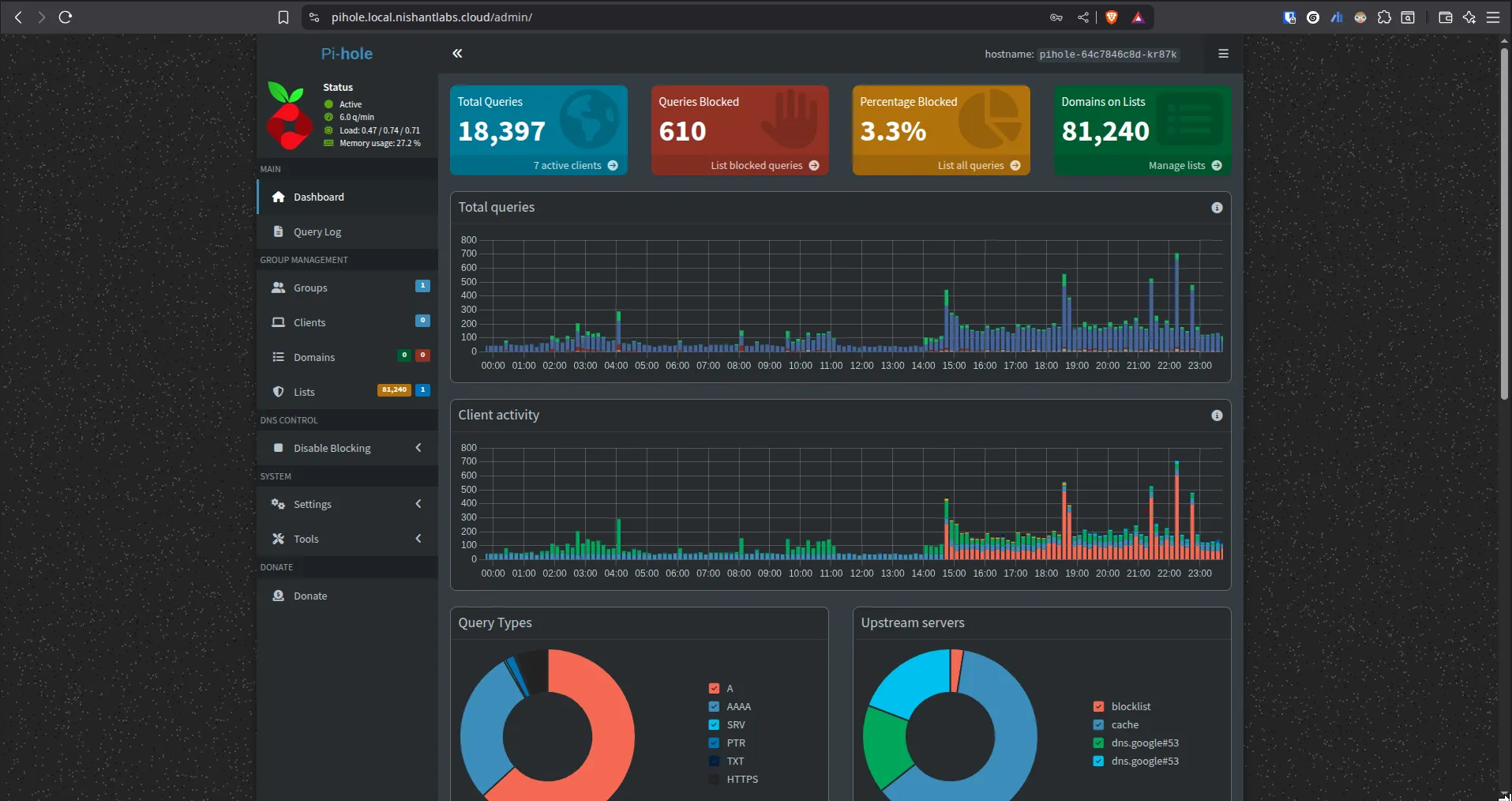Toggle the cache legend checkbox
This screenshot has height=801, width=1512.
click(1098, 724)
